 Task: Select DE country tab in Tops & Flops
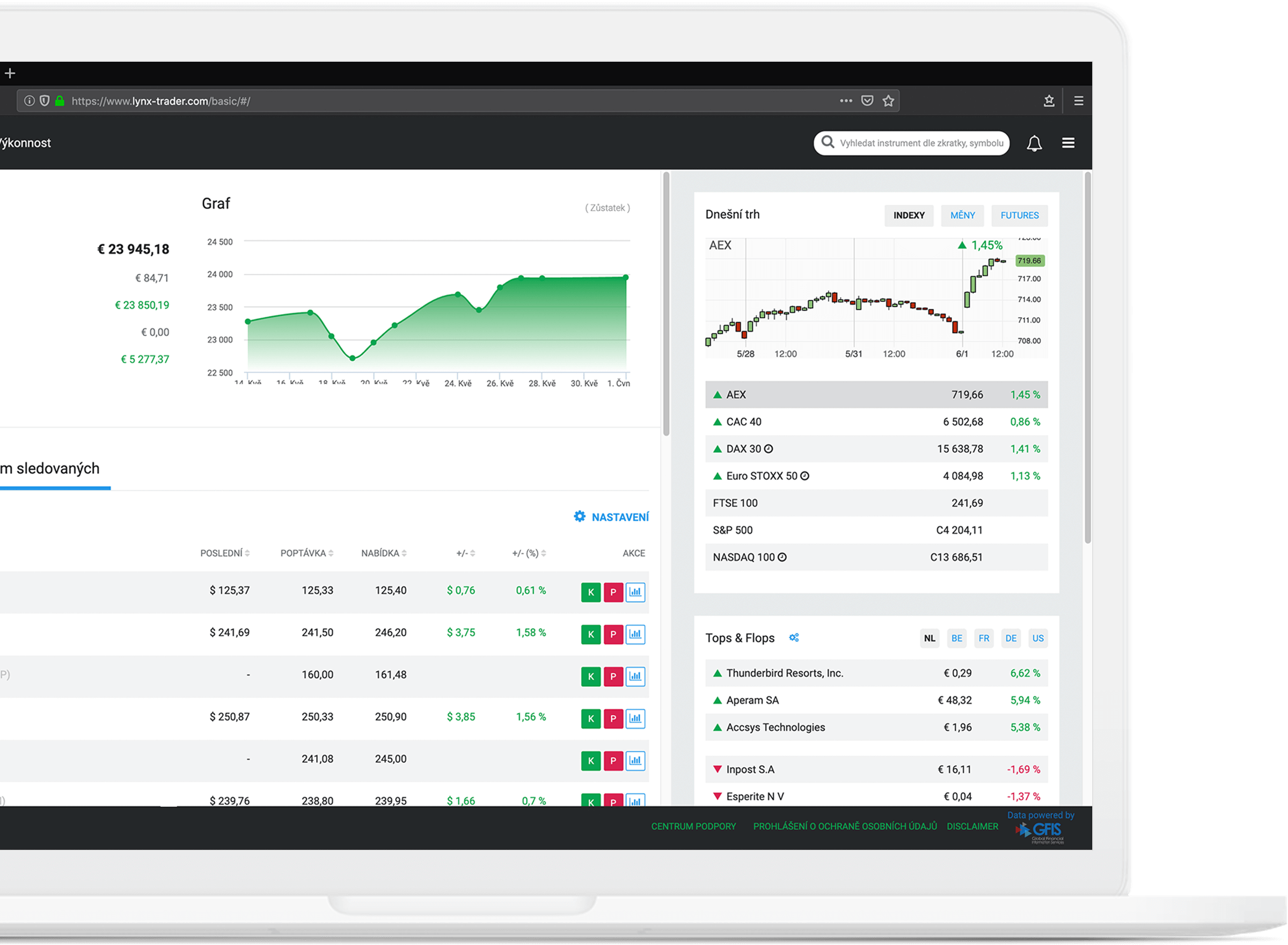[x=1011, y=638]
